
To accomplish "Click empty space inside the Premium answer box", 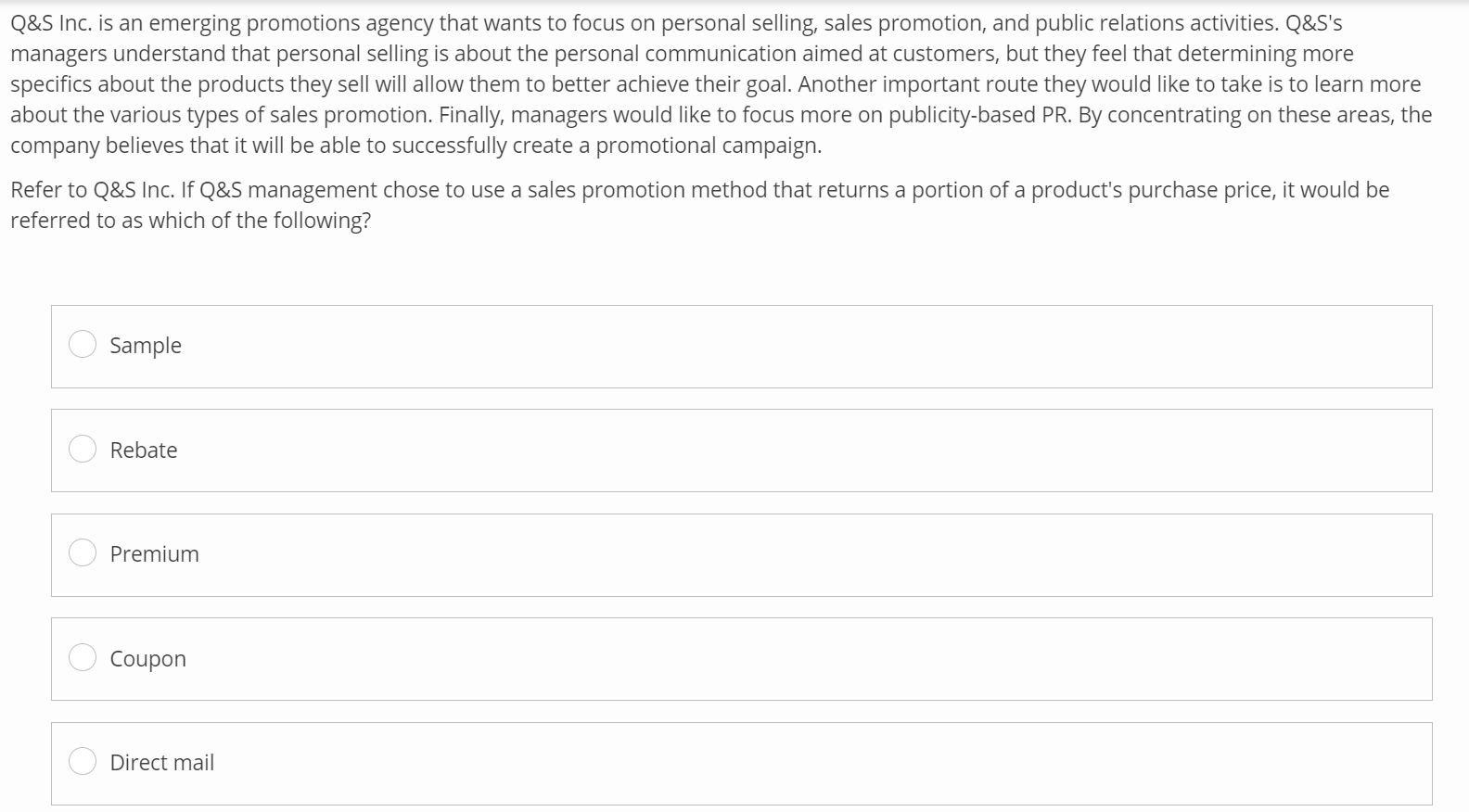I will tap(742, 555).
